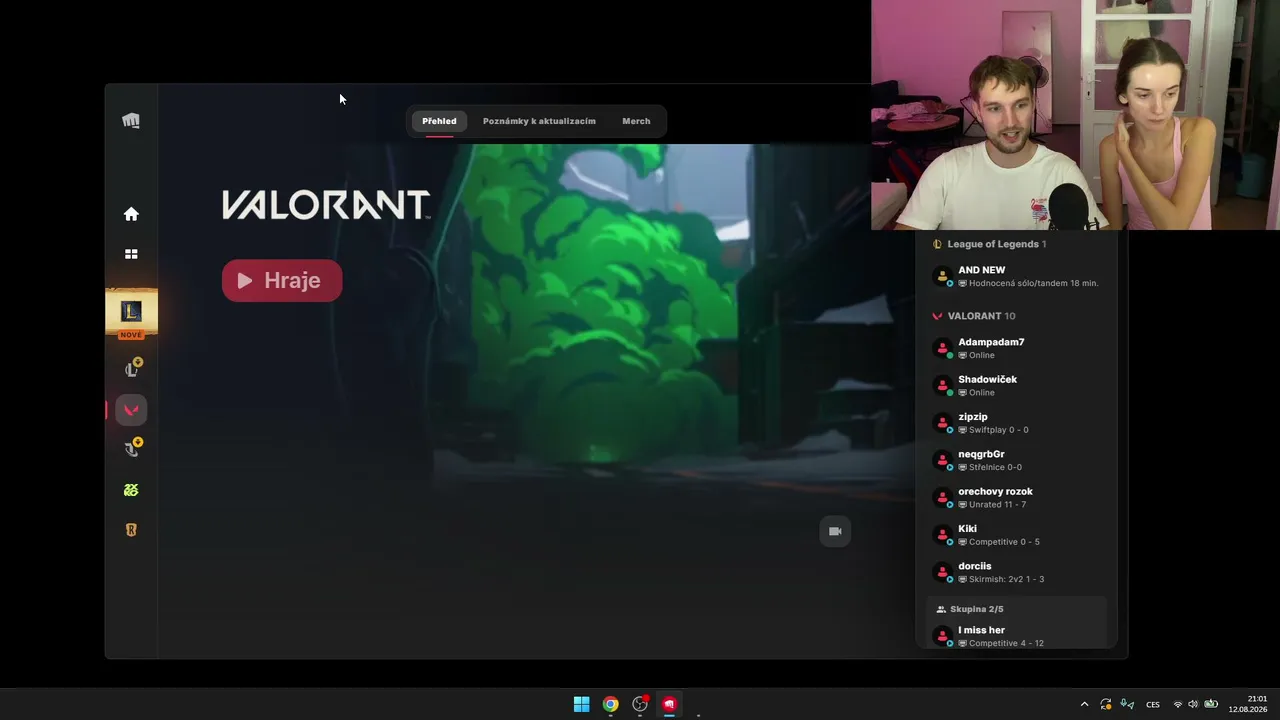
Task: Click Shadowiček's avatar icon
Action: click(942, 385)
